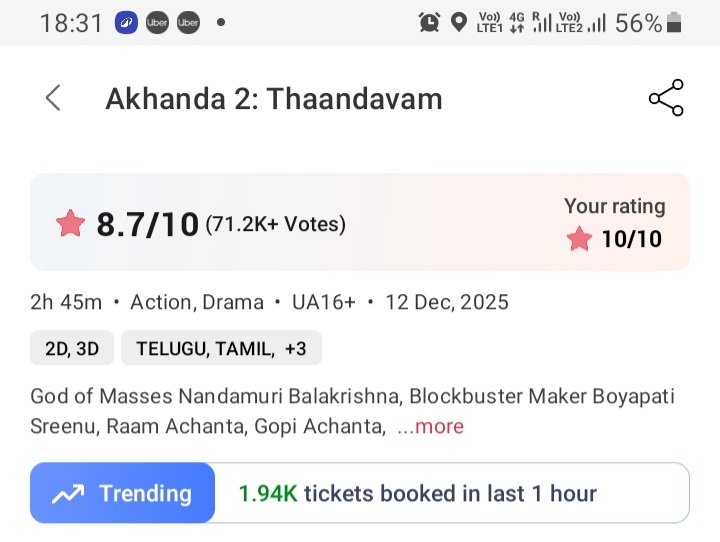Select the 2D, 3D format chip
Viewport: 720px width, 542px height.
coord(72,348)
